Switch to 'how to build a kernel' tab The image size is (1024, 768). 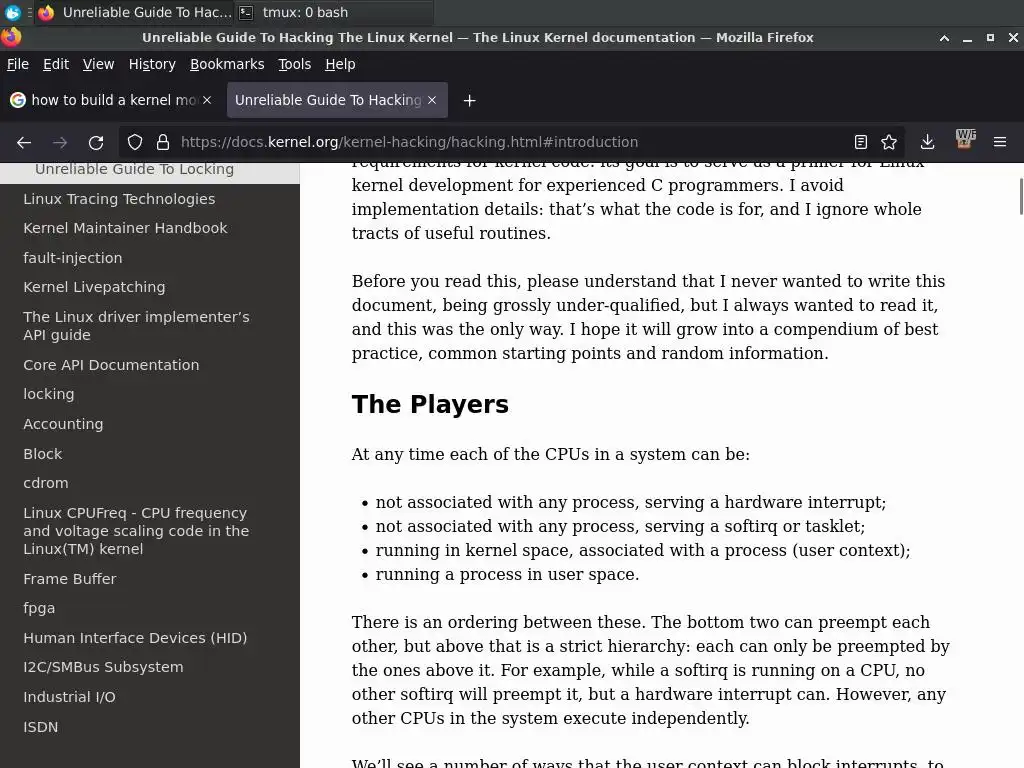point(111,100)
